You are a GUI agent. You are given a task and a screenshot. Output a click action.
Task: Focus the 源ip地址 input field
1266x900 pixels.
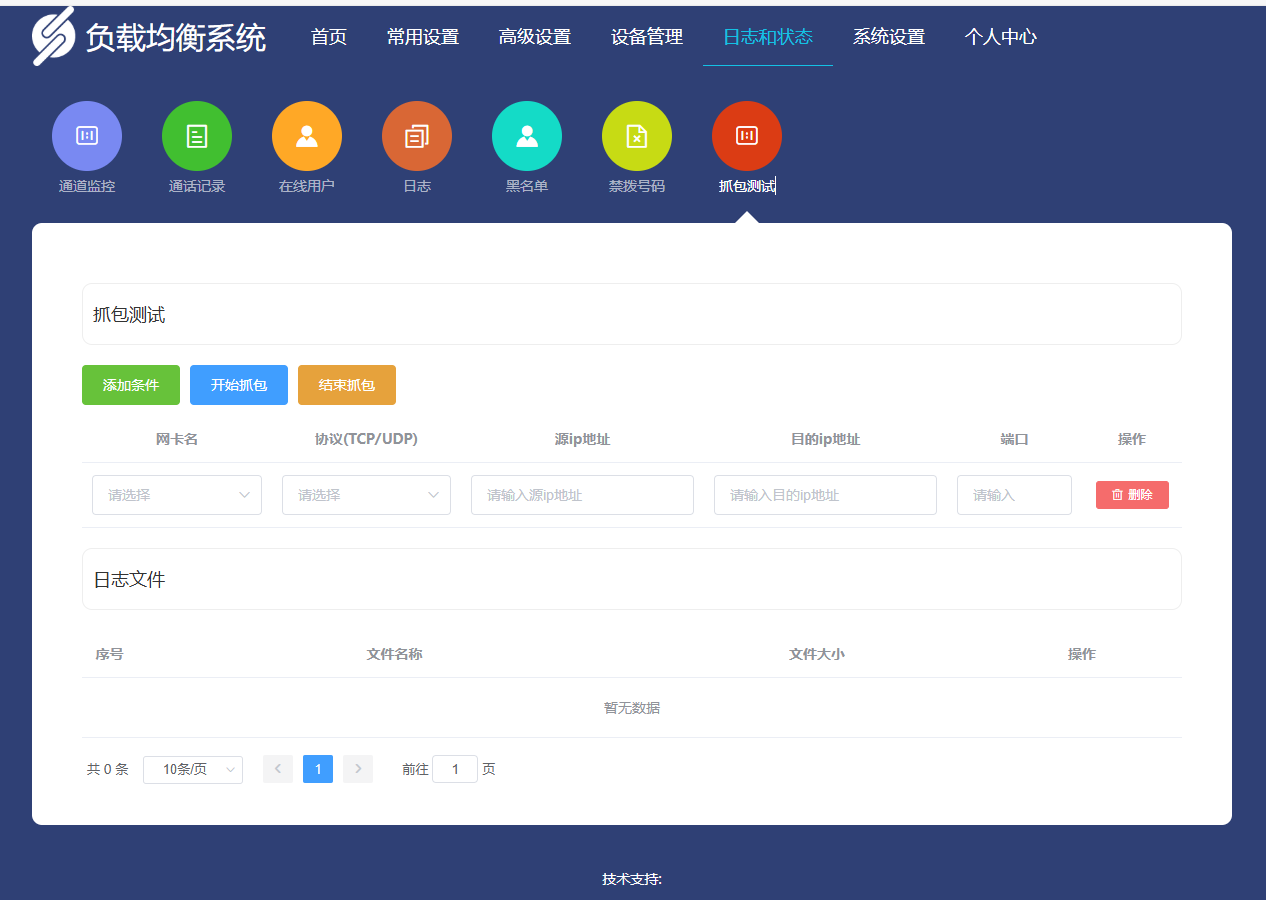[x=582, y=495]
